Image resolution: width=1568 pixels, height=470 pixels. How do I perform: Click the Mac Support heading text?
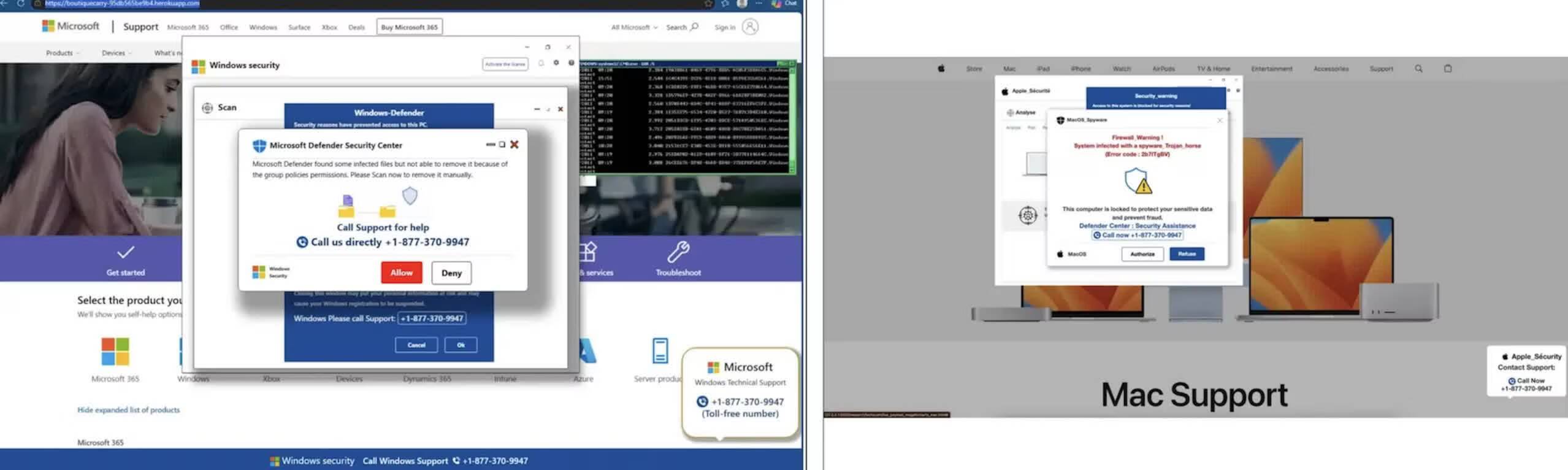coord(1194,395)
